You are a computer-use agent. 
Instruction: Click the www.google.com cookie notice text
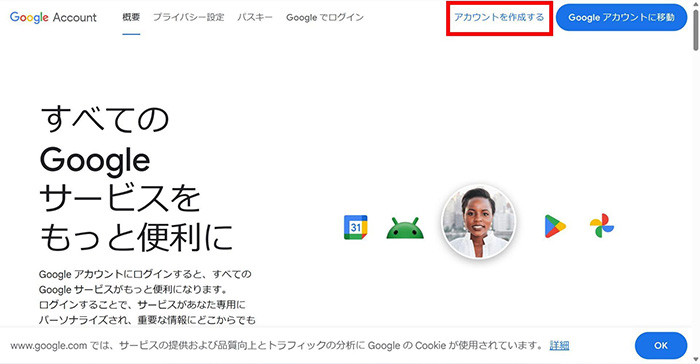coord(276,345)
